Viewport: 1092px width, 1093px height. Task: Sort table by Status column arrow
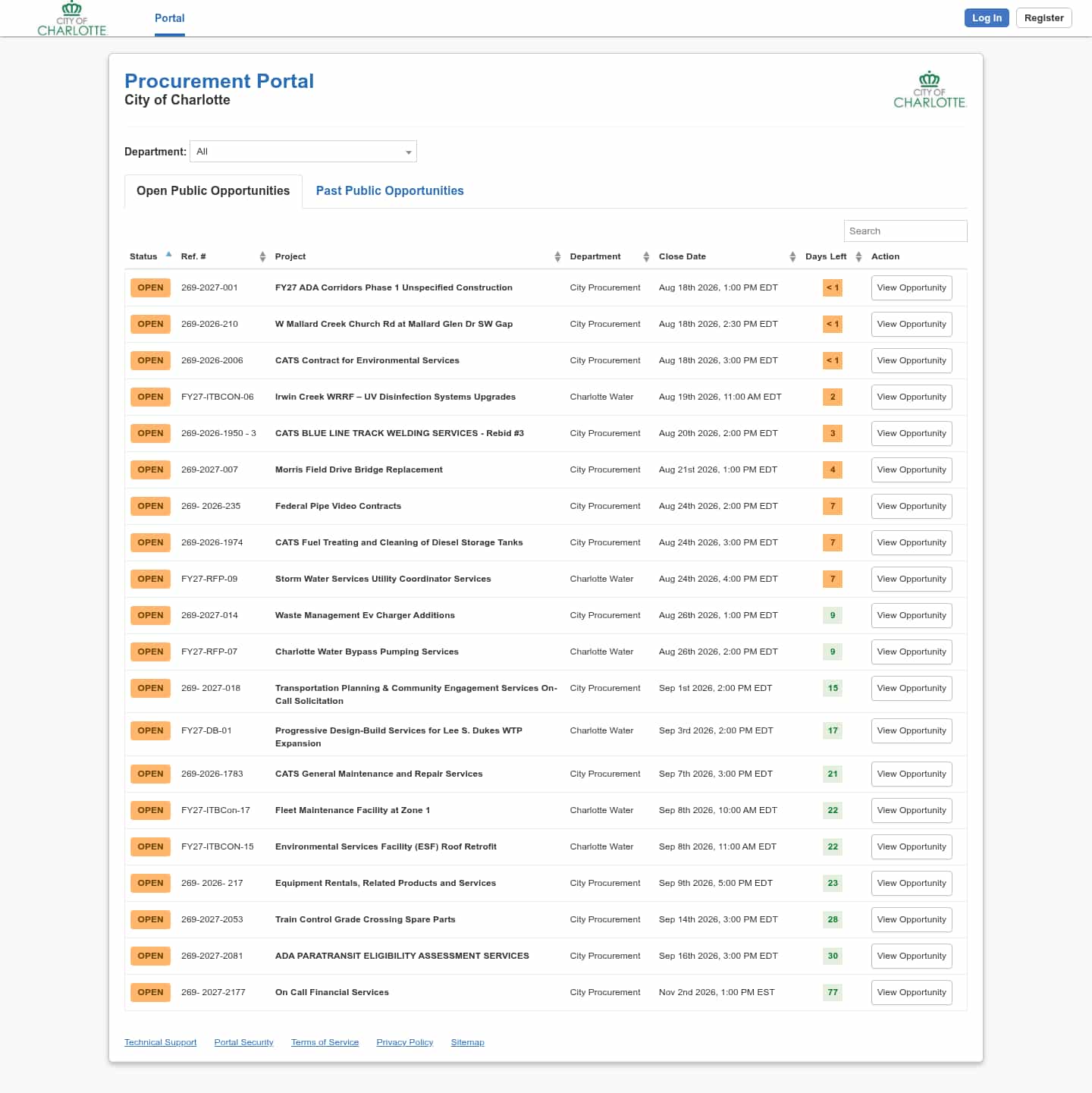[168, 255]
